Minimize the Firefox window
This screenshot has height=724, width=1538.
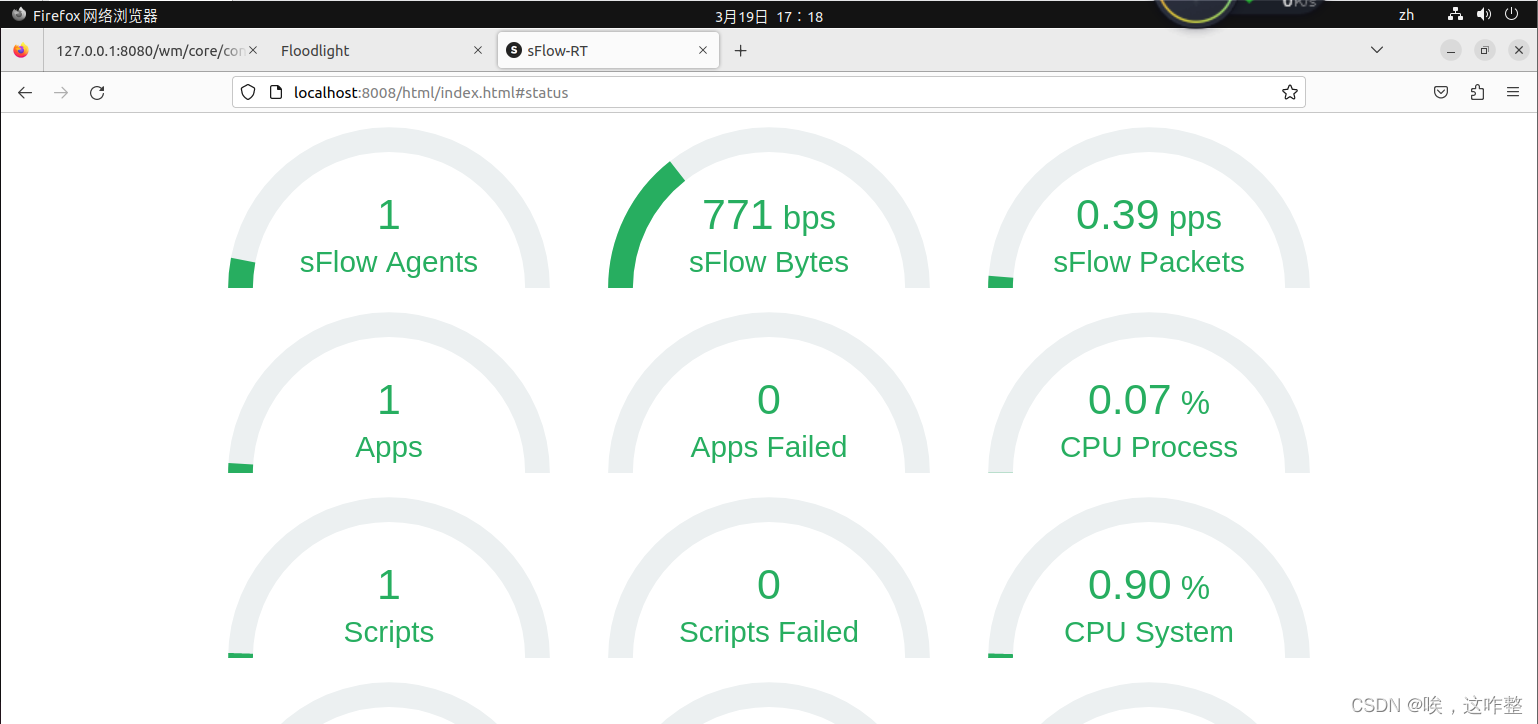tap(1451, 50)
